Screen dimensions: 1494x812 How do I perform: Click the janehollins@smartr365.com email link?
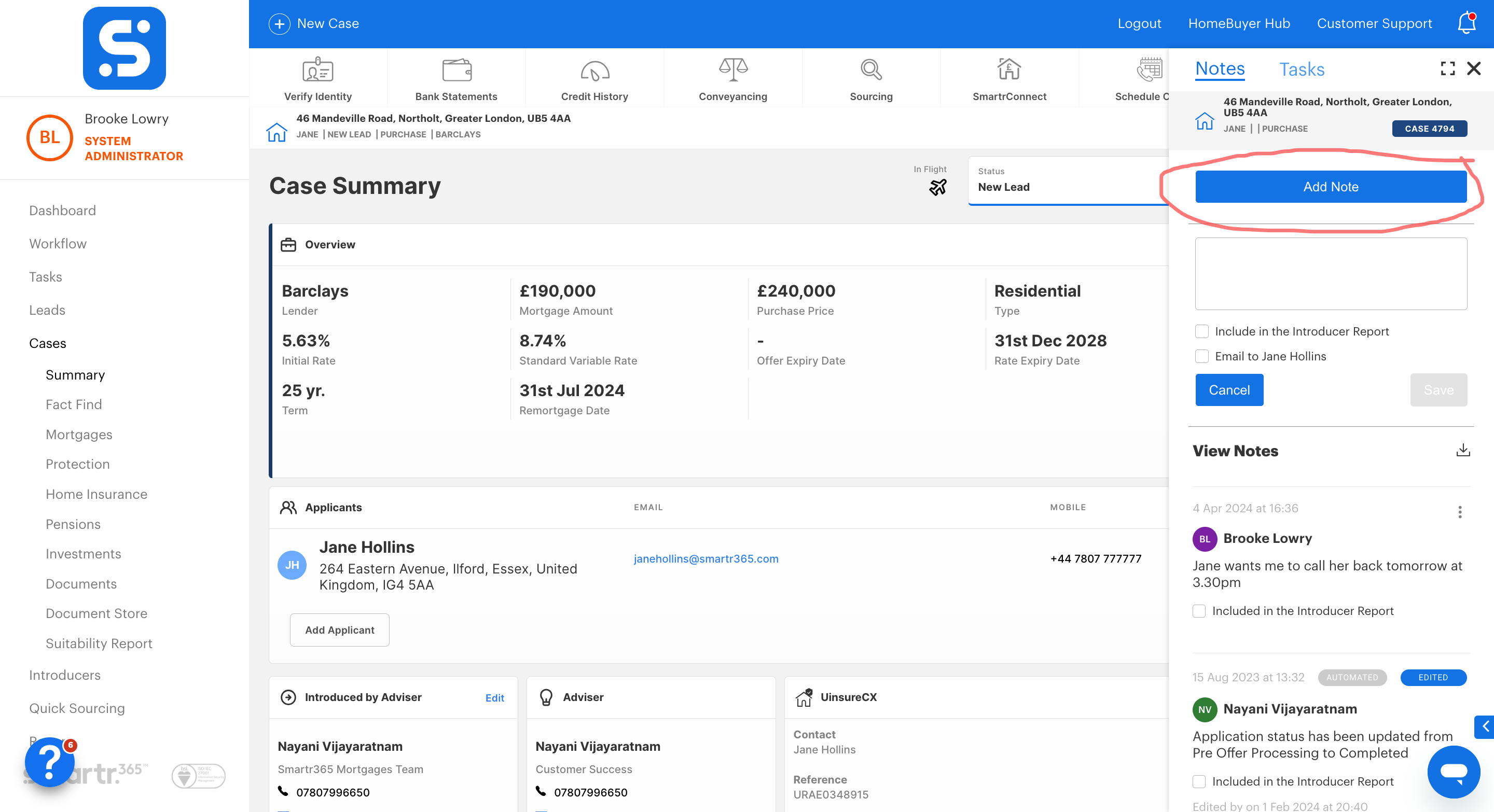click(706, 559)
